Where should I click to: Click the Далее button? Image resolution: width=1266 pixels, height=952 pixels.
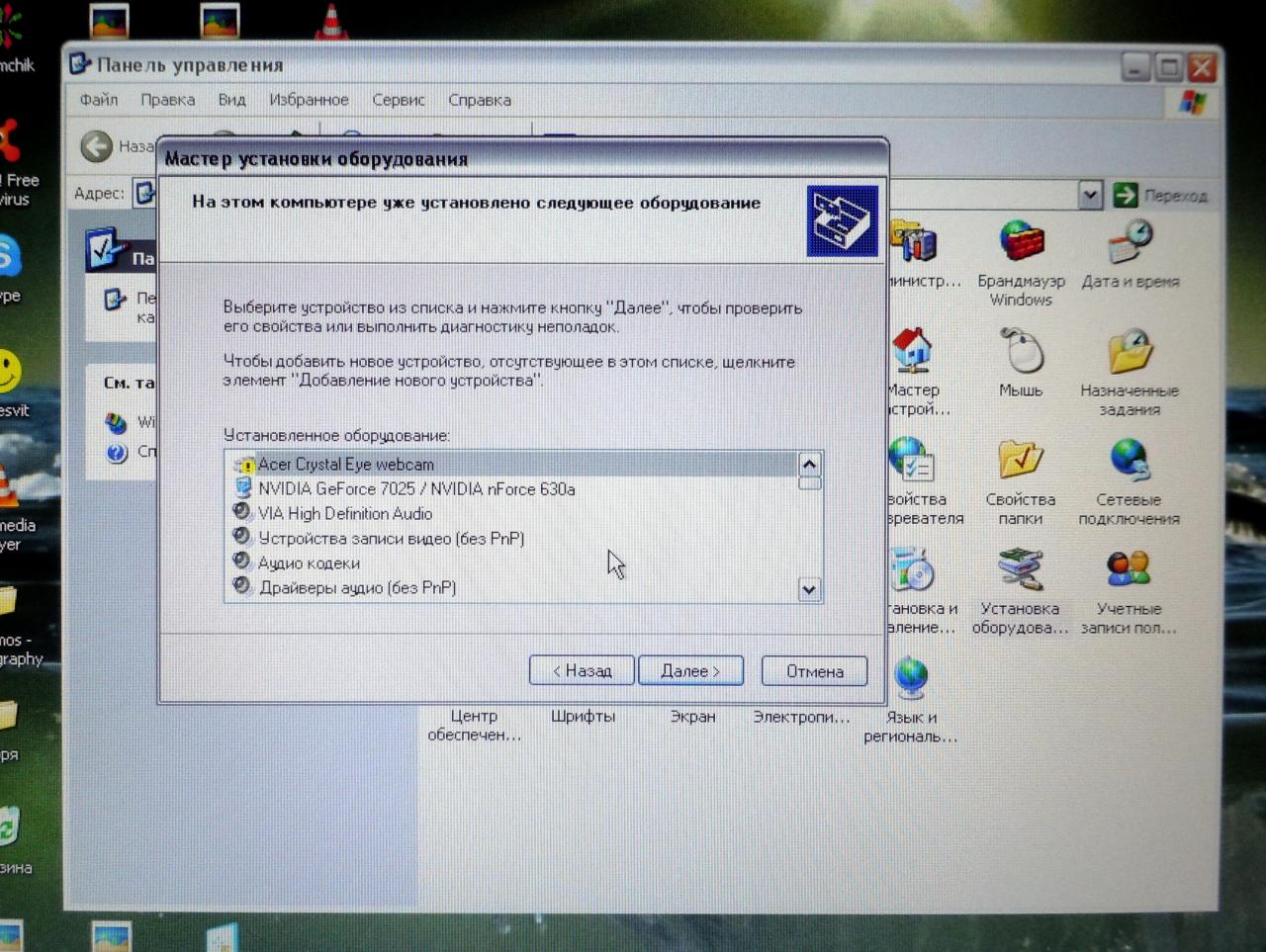tap(690, 671)
